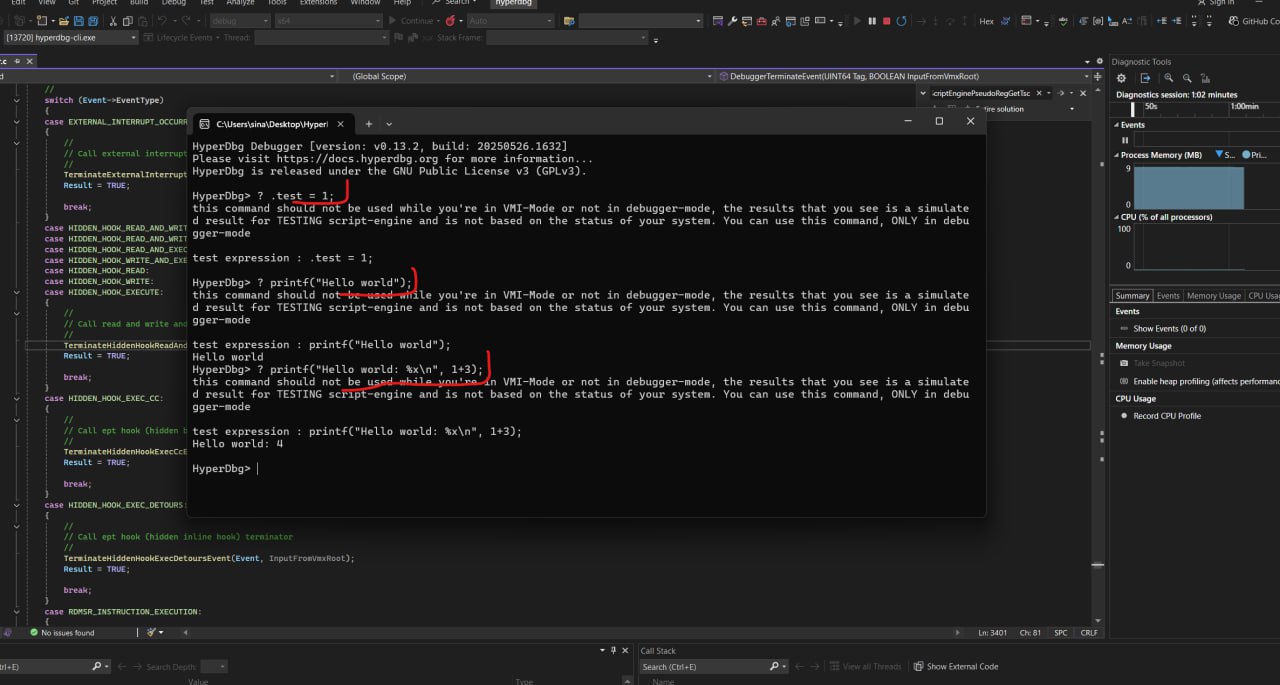Viewport: 1280px width, 685px height.
Task: Open GitHub Copilot icon
Action: point(1235,21)
